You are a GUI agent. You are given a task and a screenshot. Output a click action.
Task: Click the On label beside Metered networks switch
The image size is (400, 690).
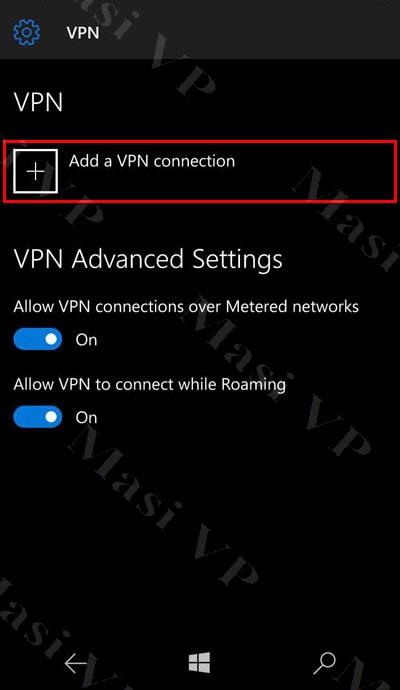coord(86,340)
